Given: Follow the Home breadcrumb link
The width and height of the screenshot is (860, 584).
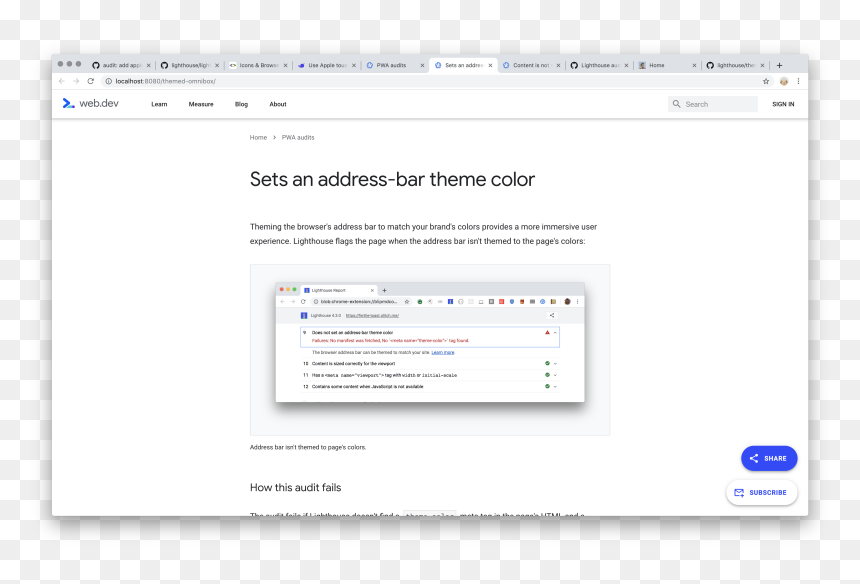Looking at the screenshot, I should [x=258, y=138].
